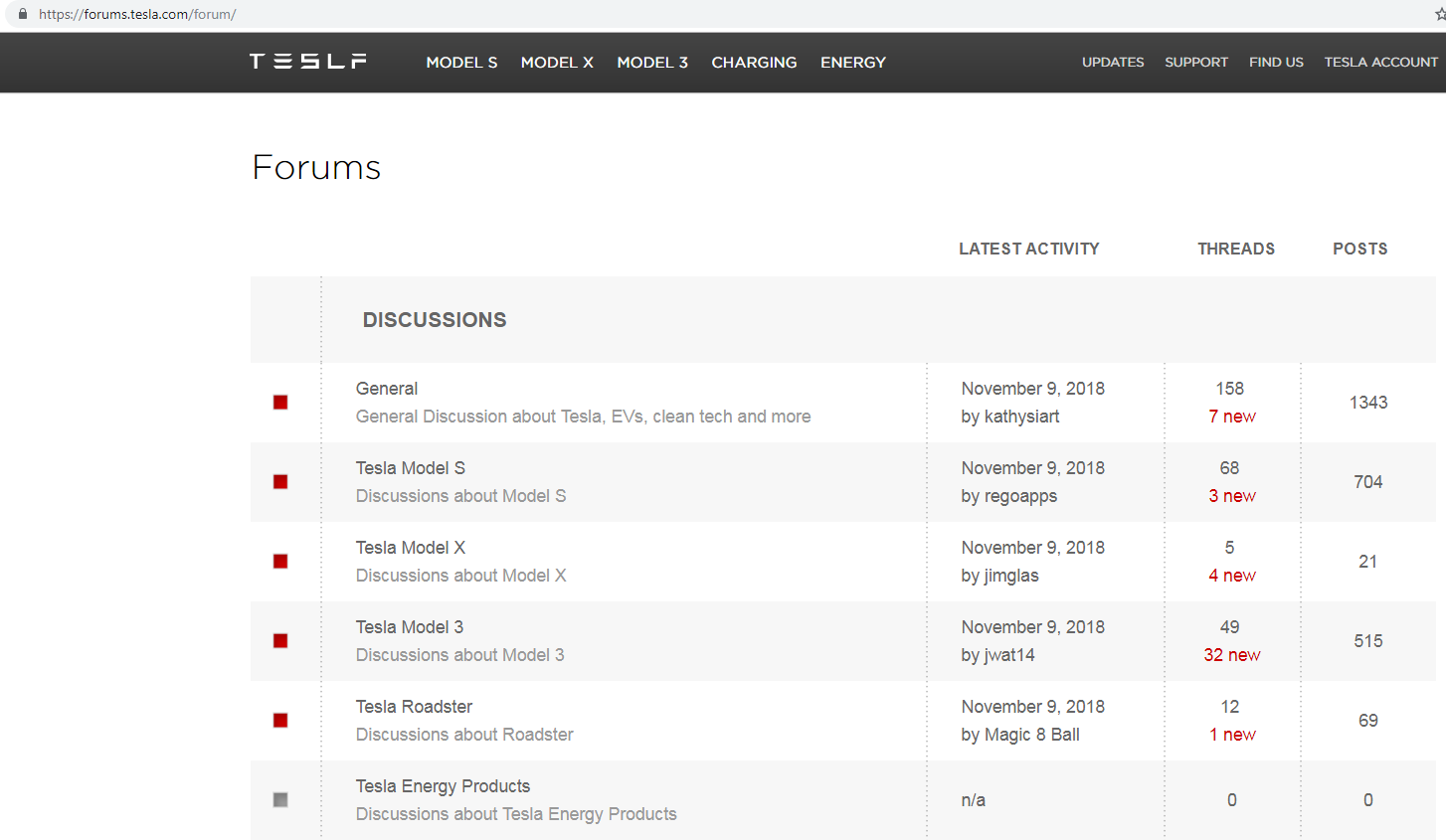The height and width of the screenshot is (840, 1446).
Task: Open the Support link in the header
Action: [1196, 62]
